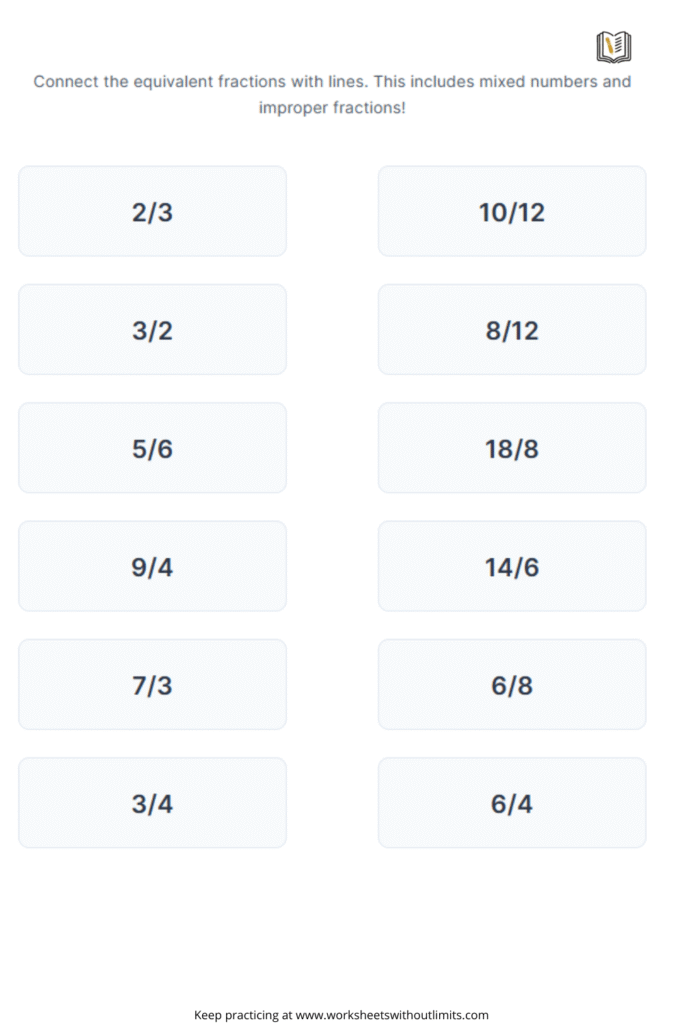The width and height of the screenshot is (683, 1024).
Task: Click the open book logo icon
Action: click(614, 47)
